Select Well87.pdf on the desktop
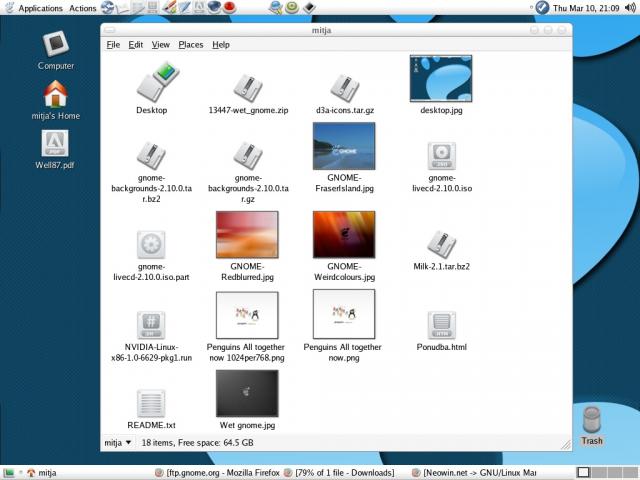The width and height of the screenshot is (640, 480). (55, 143)
